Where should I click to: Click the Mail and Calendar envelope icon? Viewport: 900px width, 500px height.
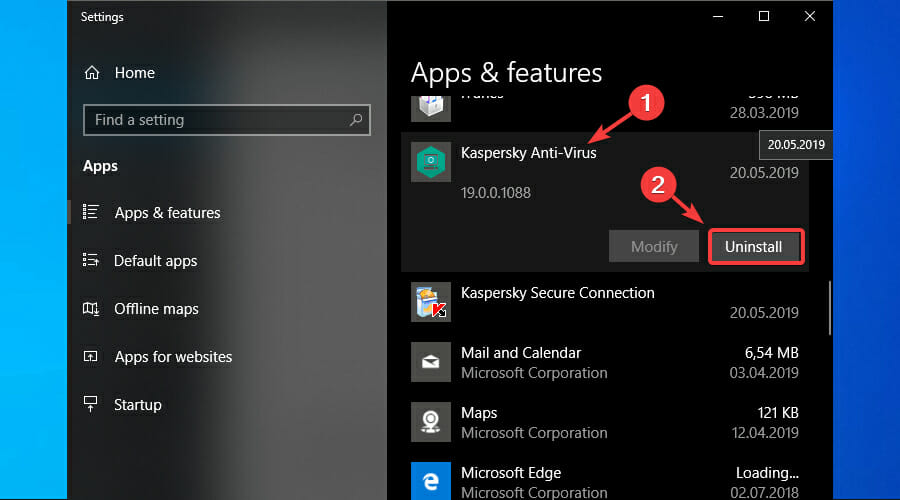click(x=430, y=362)
